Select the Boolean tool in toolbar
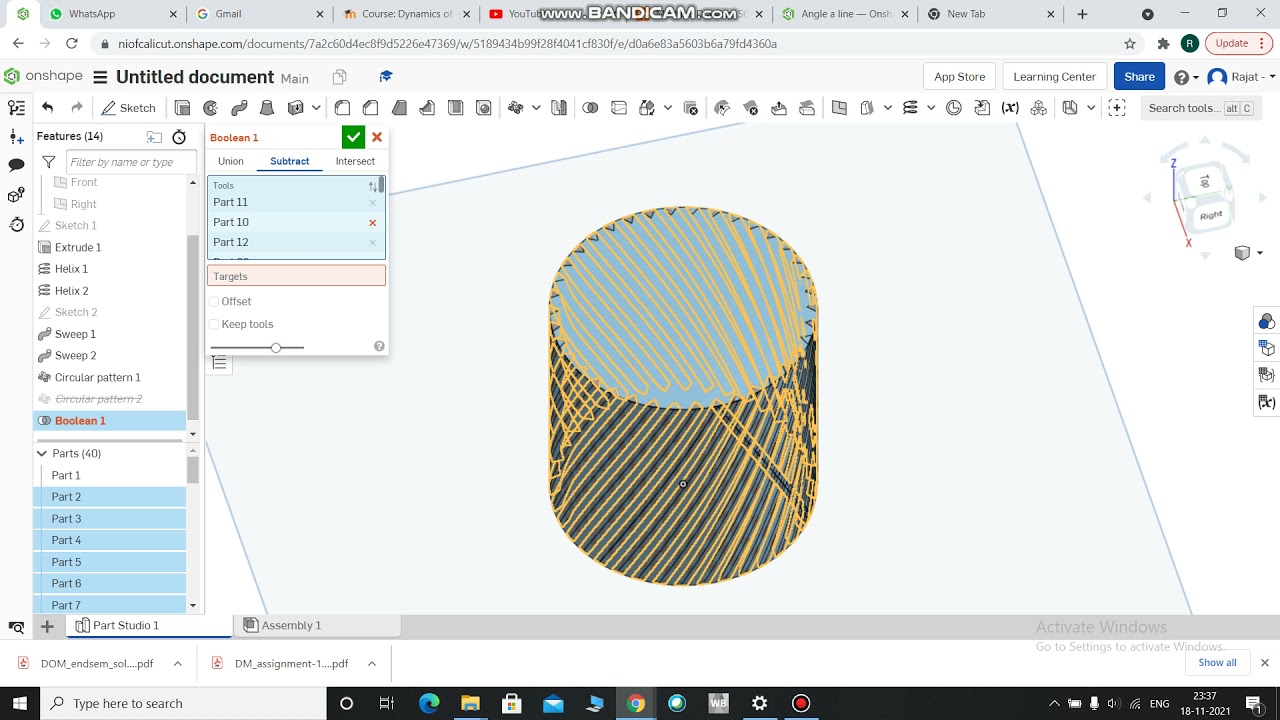1280x720 pixels. click(x=590, y=108)
